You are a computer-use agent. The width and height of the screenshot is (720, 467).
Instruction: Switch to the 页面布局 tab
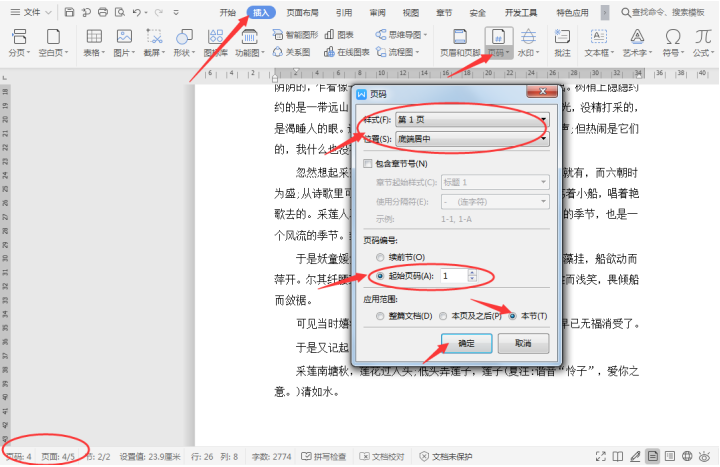point(302,13)
